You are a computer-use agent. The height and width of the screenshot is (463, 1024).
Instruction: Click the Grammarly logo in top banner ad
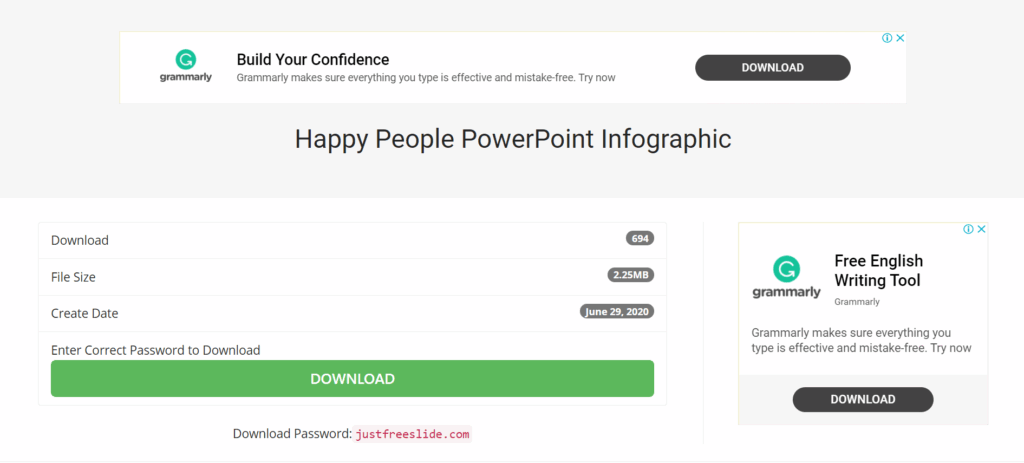tap(185, 67)
